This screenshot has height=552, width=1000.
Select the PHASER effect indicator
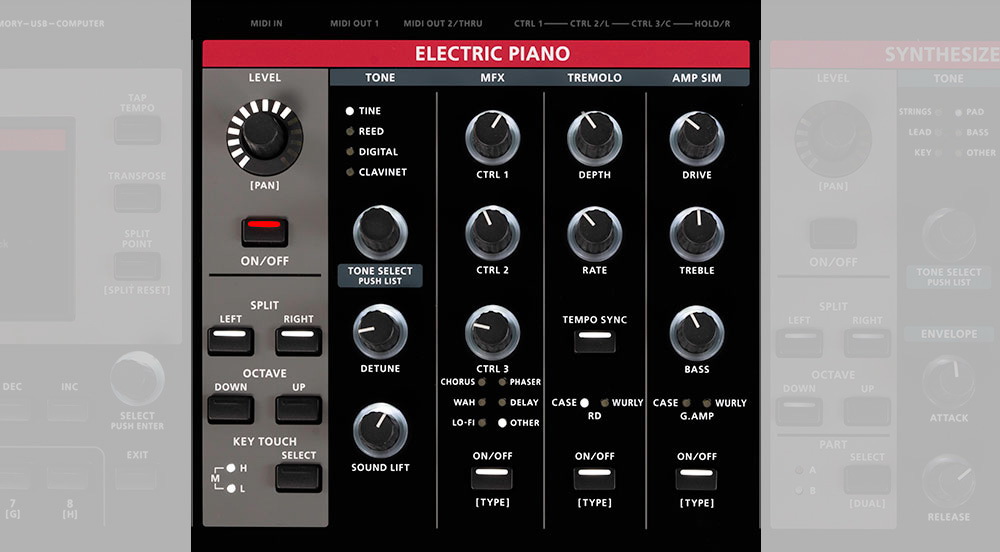click(x=503, y=382)
